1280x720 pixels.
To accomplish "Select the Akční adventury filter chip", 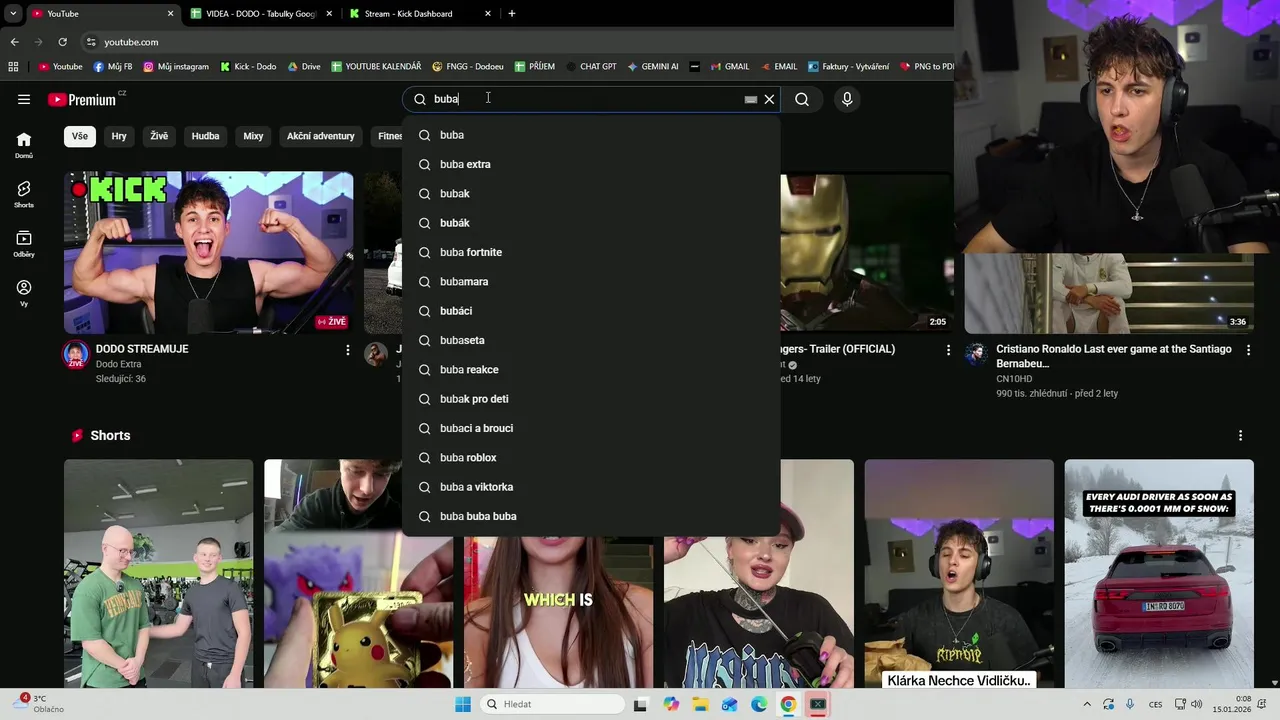I will tap(321, 136).
